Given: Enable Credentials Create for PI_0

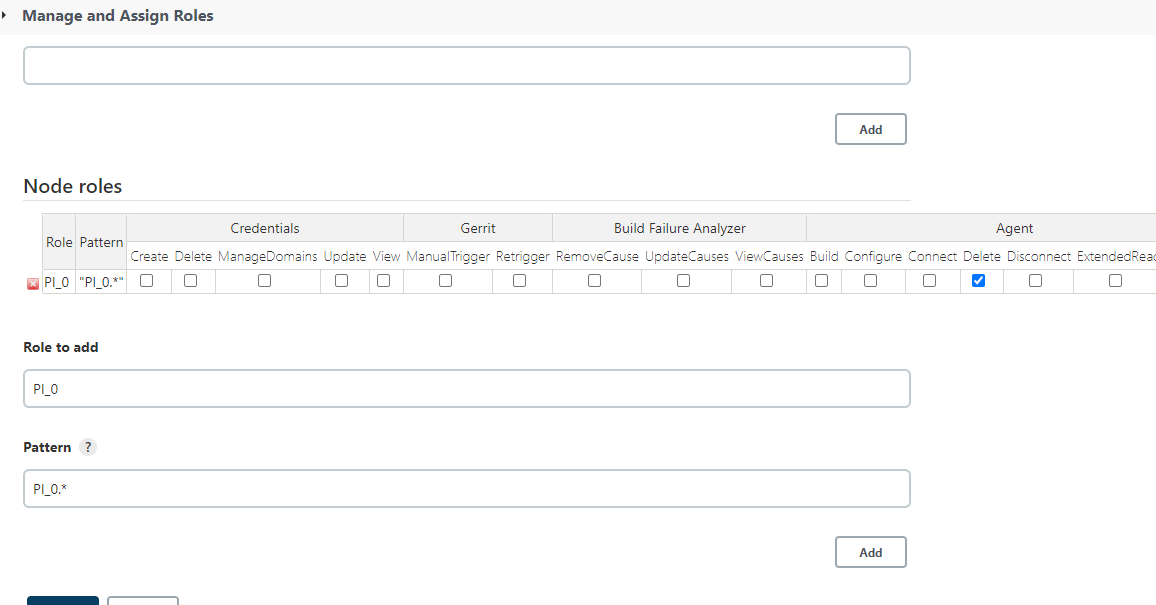Looking at the screenshot, I should click(147, 281).
